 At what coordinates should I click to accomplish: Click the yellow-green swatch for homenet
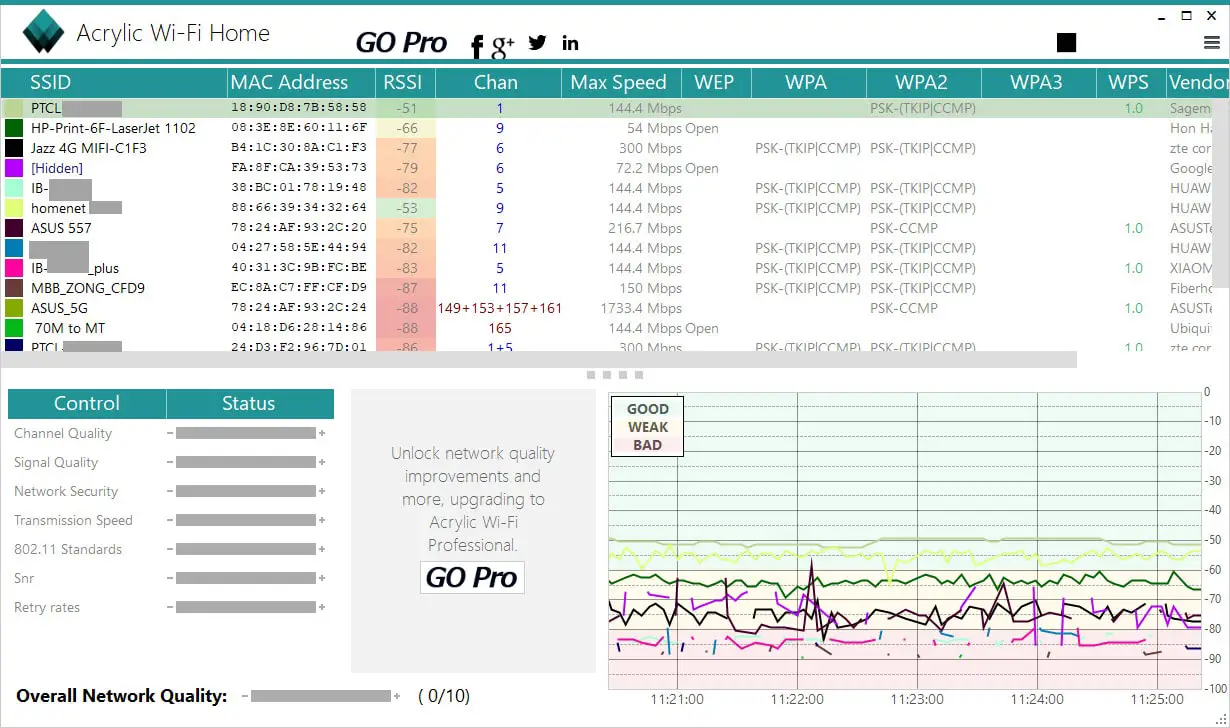14,208
